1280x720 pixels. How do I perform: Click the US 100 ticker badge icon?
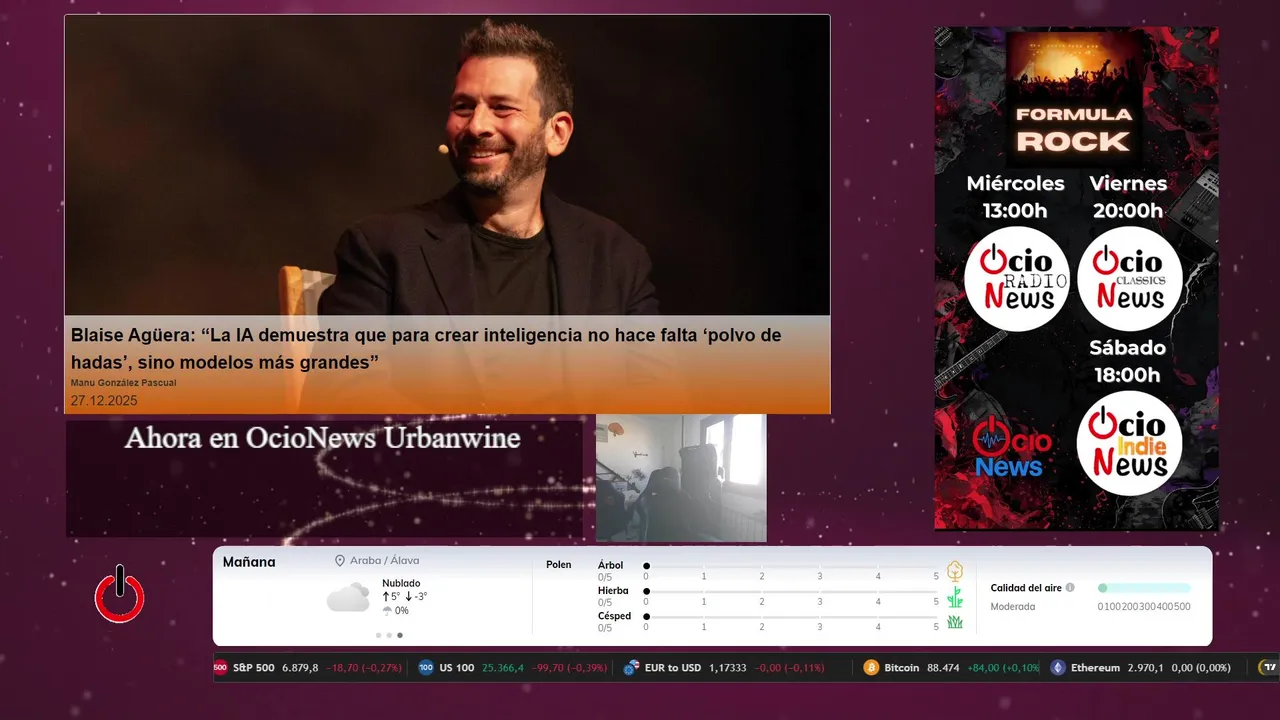point(426,668)
